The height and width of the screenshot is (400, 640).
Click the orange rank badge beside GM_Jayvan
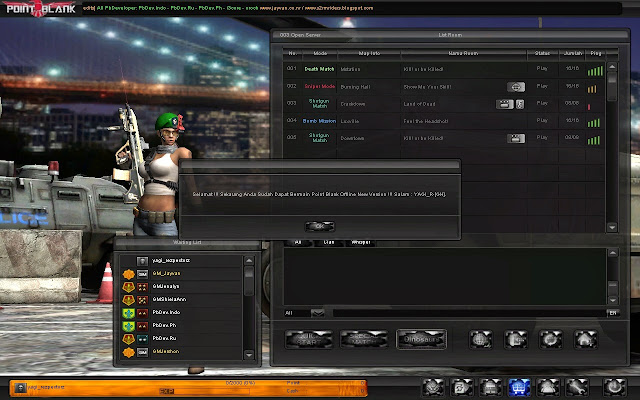[x=129, y=274]
